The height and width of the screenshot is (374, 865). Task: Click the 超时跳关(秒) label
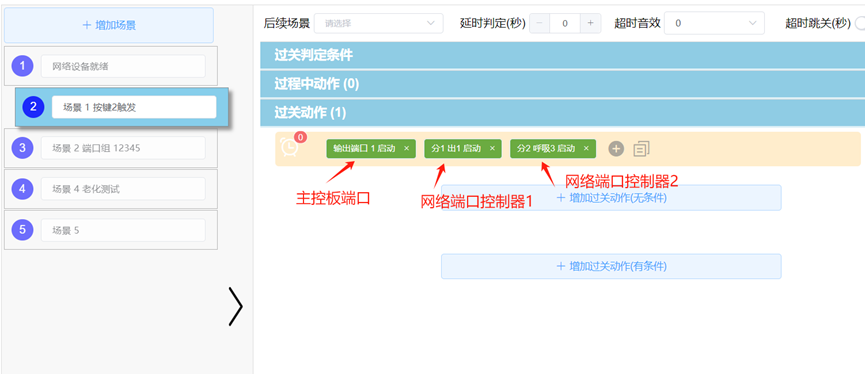click(x=818, y=23)
